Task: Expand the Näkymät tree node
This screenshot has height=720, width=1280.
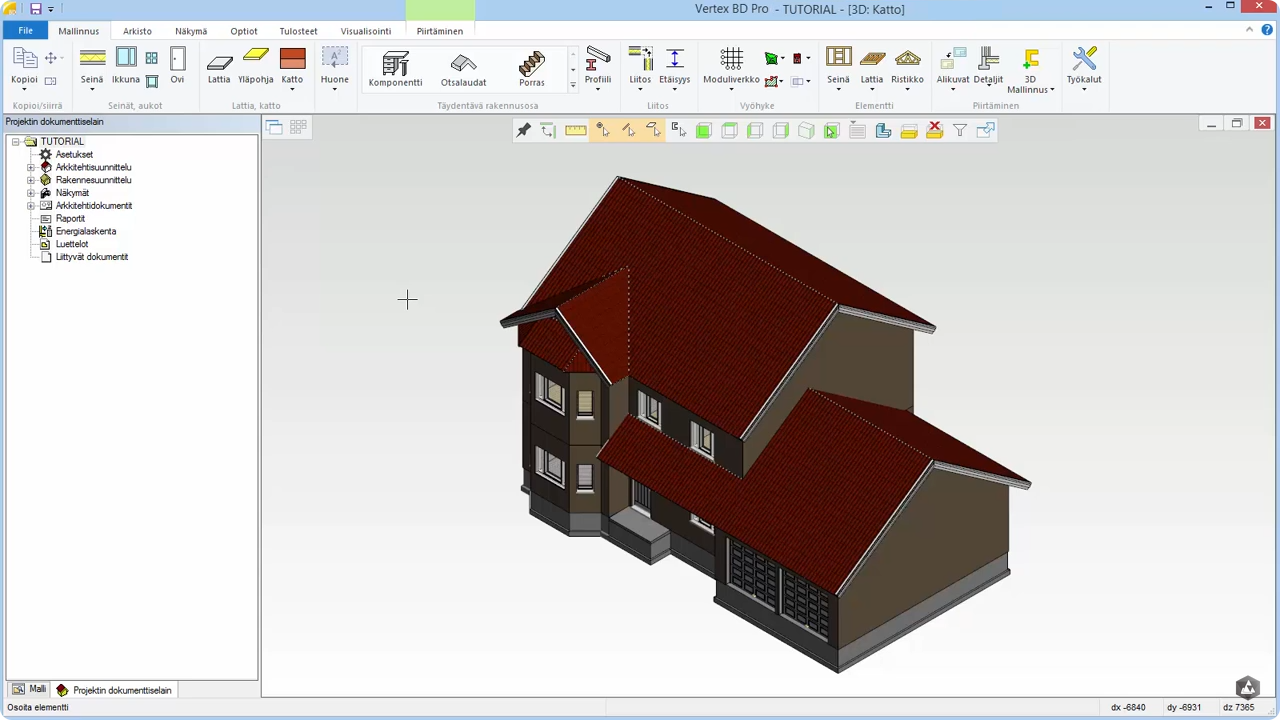Action: (x=31, y=193)
